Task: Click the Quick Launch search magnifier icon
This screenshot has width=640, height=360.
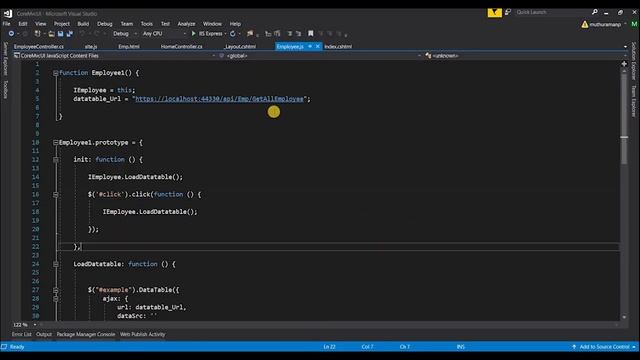Action: pos(595,12)
